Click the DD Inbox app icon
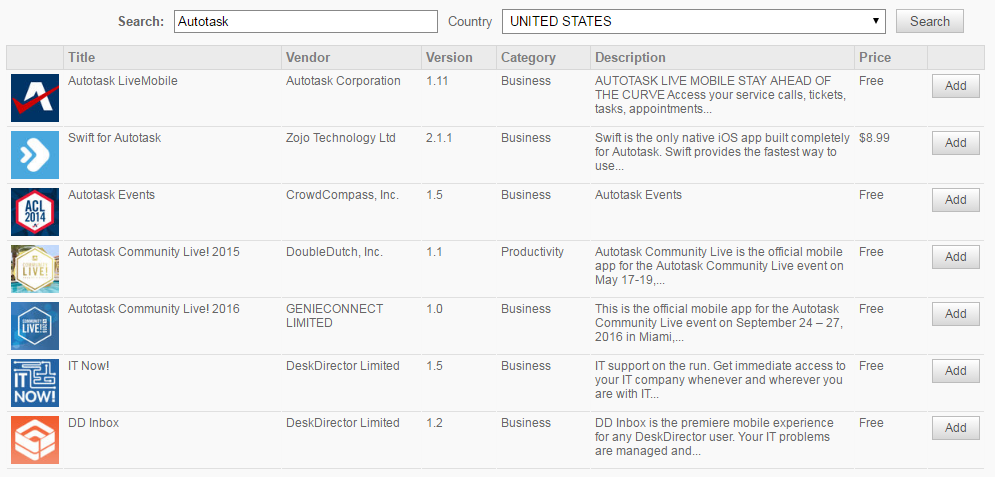Image resolution: width=995 pixels, height=477 pixels. pos(35,440)
